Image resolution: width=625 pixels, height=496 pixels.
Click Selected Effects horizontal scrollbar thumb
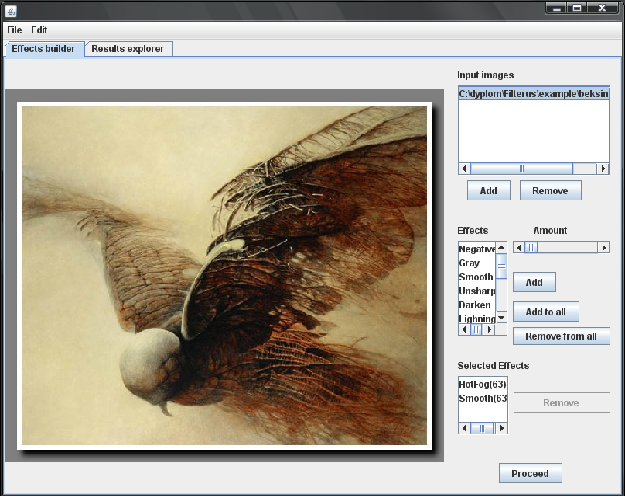point(482,428)
